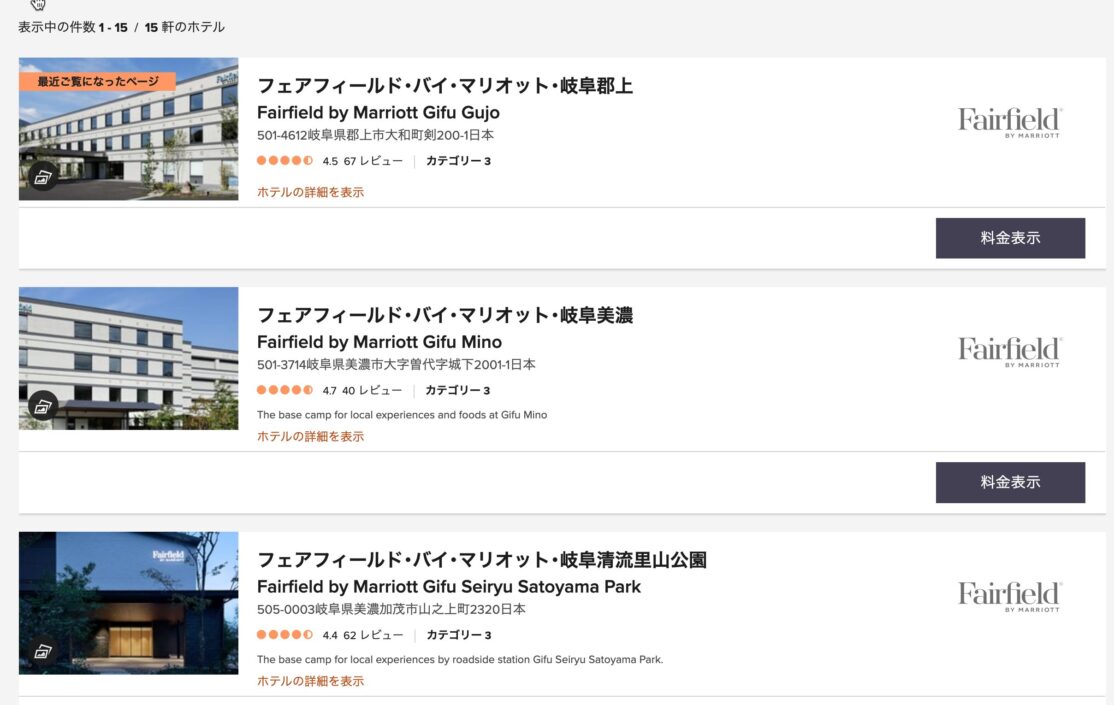
Task: Click Seiryu Satoyama Park hotel photo thumbnail
Action: 129,603
